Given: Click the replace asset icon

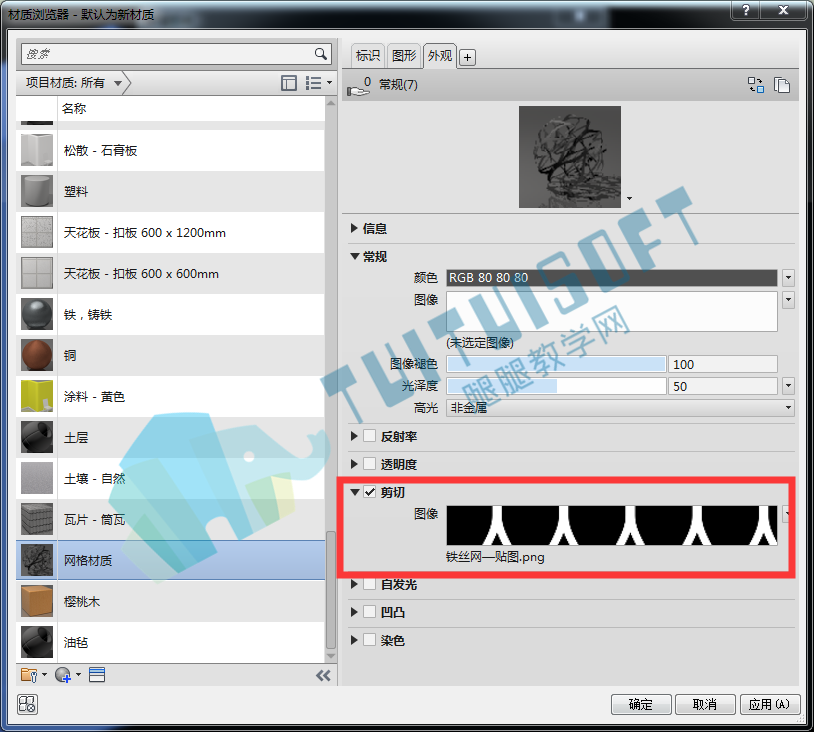Looking at the screenshot, I should click(755, 85).
